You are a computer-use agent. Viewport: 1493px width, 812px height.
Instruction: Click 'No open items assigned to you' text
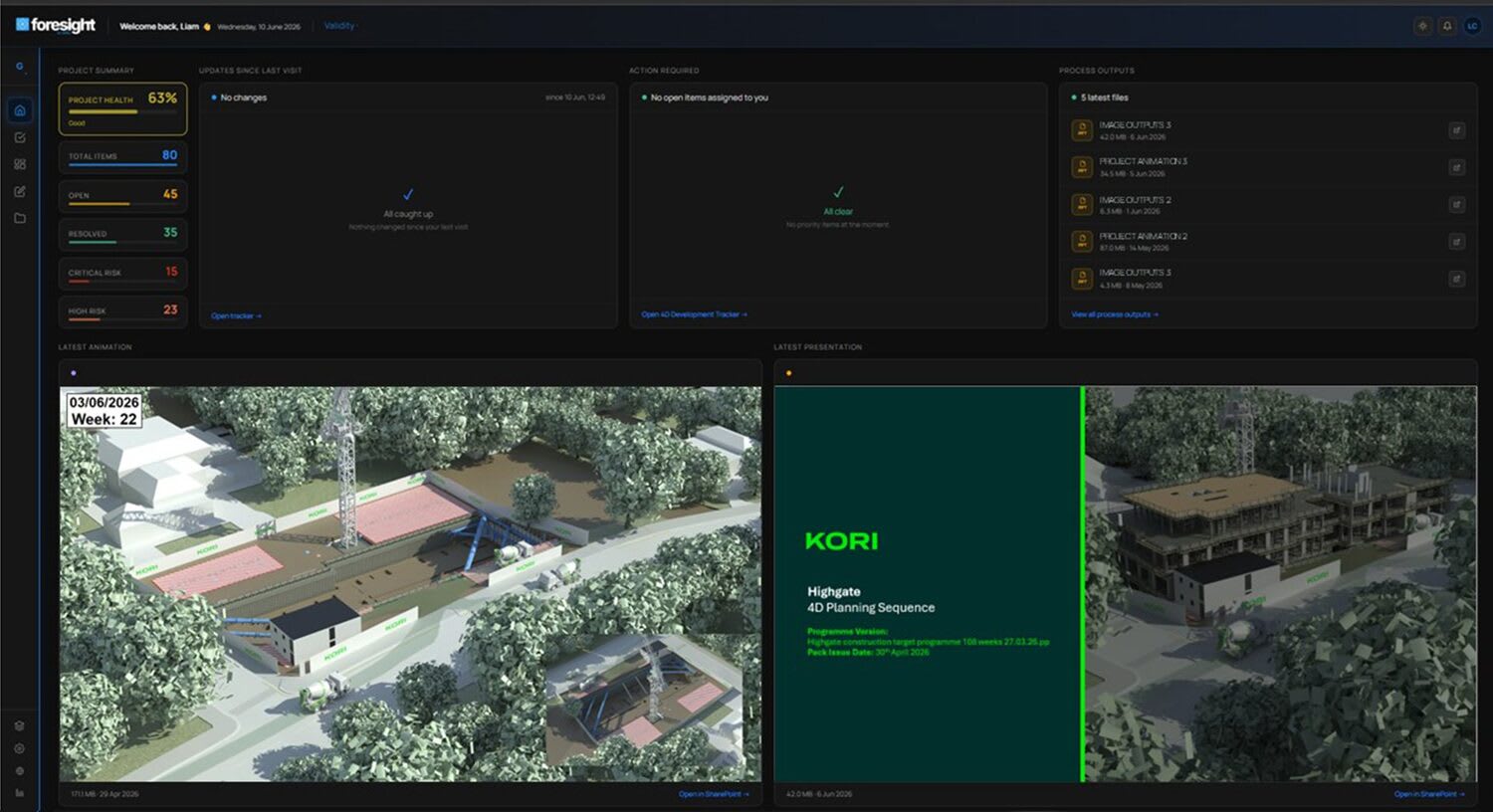(x=709, y=98)
